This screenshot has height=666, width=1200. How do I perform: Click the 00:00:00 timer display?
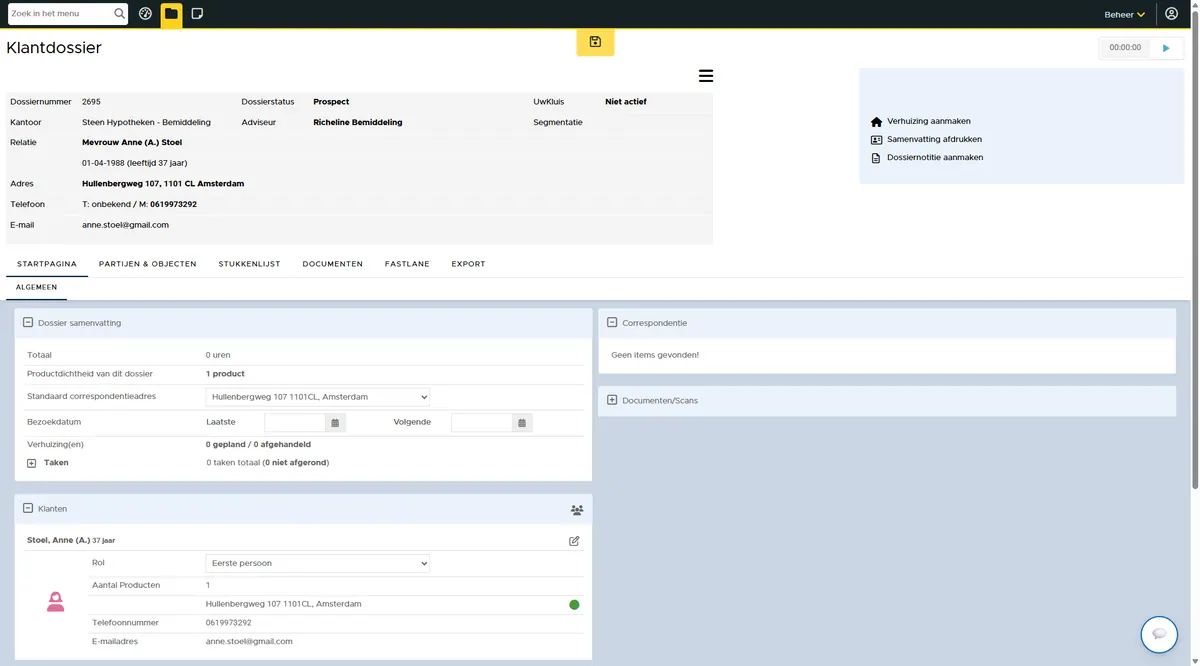coord(1125,48)
